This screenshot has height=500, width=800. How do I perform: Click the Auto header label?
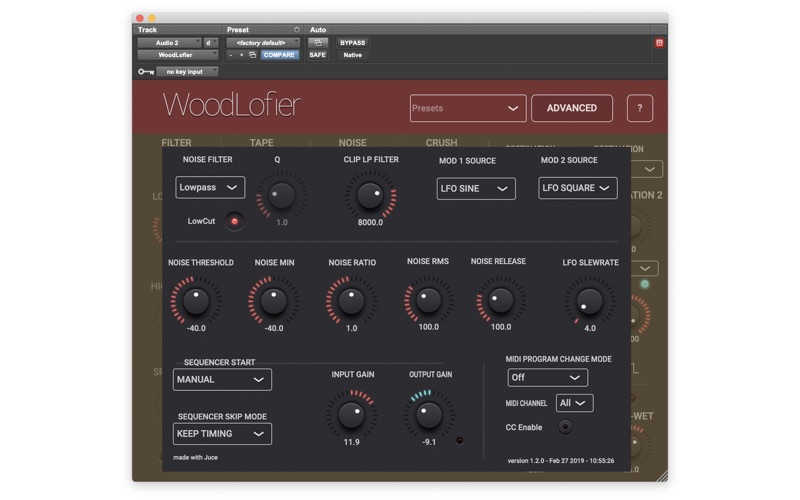(317, 30)
